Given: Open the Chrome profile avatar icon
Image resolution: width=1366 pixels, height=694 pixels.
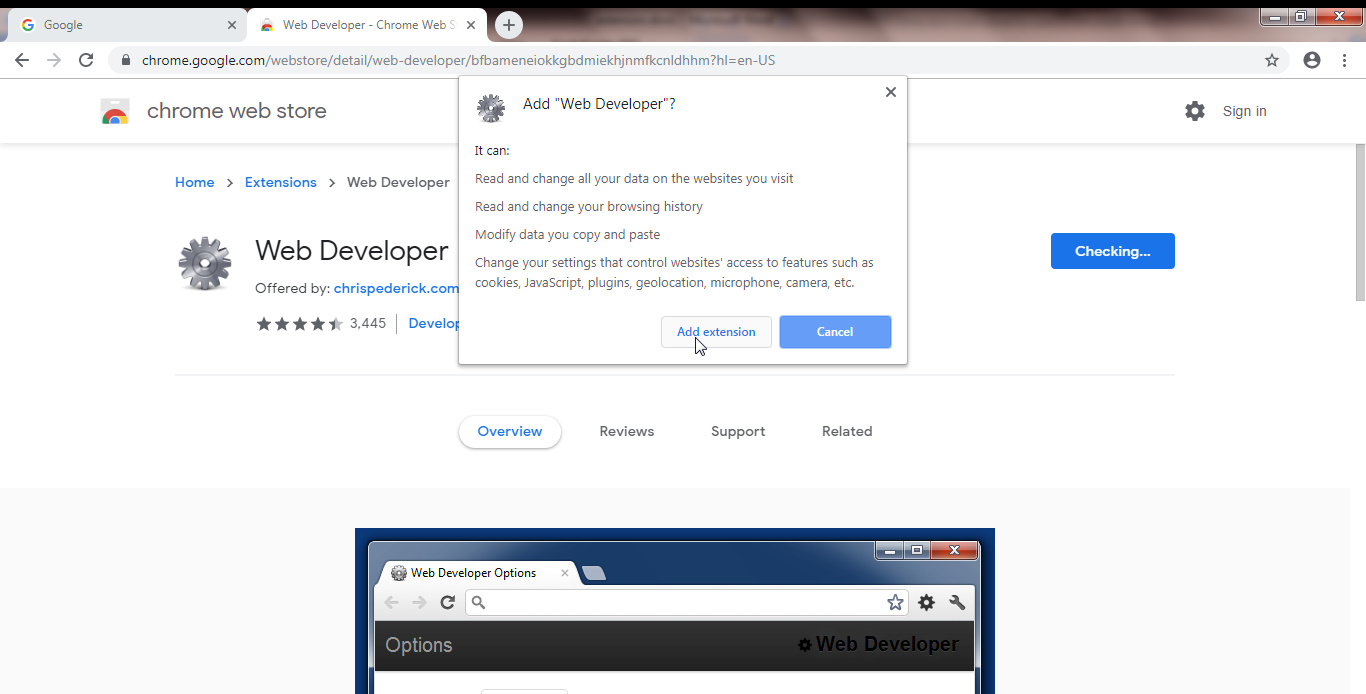Looking at the screenshot, I should [x=1312, y=60].
